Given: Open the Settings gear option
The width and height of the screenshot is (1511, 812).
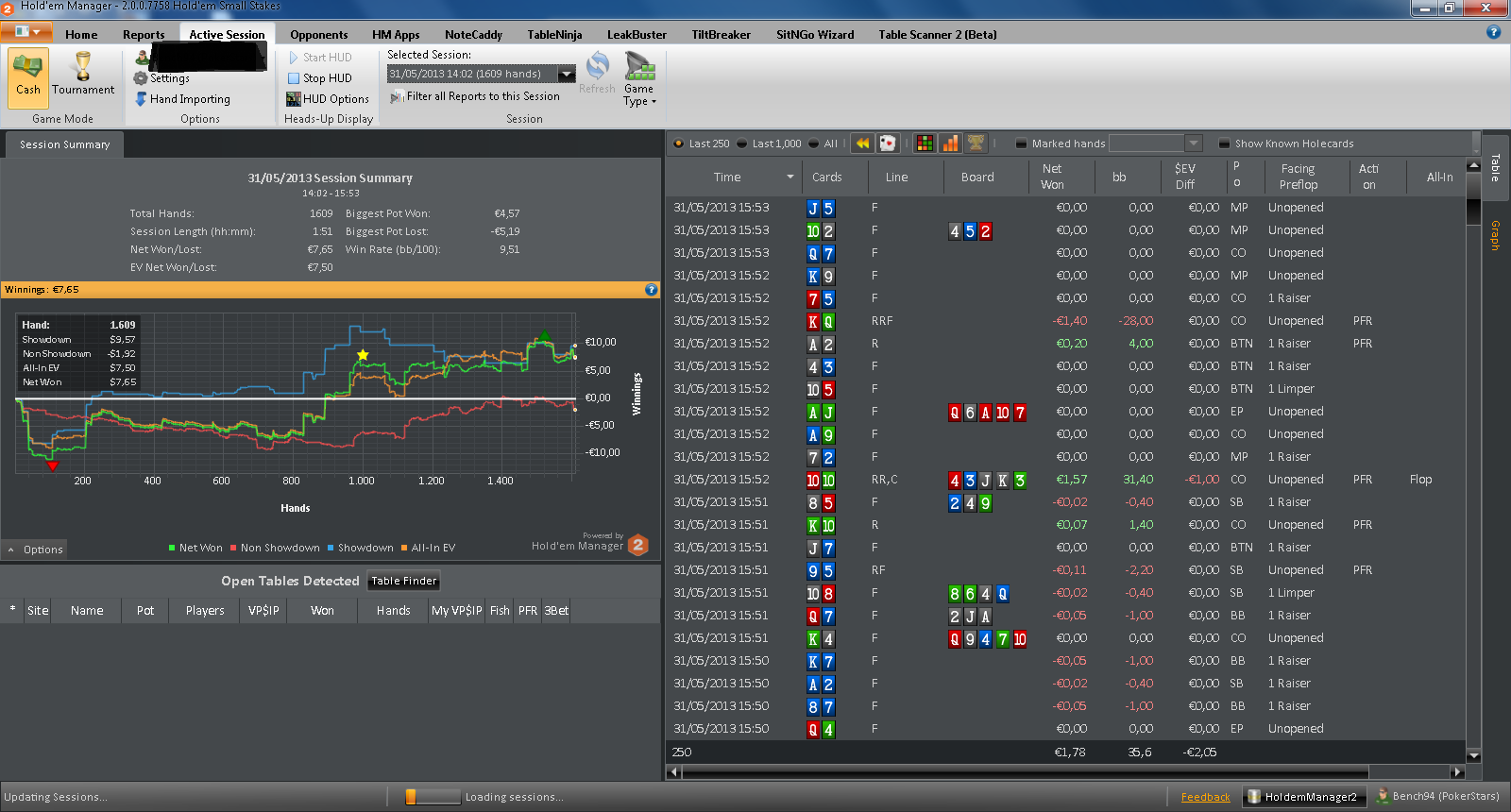Looking at the screenshot, I should [x=161, y=78].
